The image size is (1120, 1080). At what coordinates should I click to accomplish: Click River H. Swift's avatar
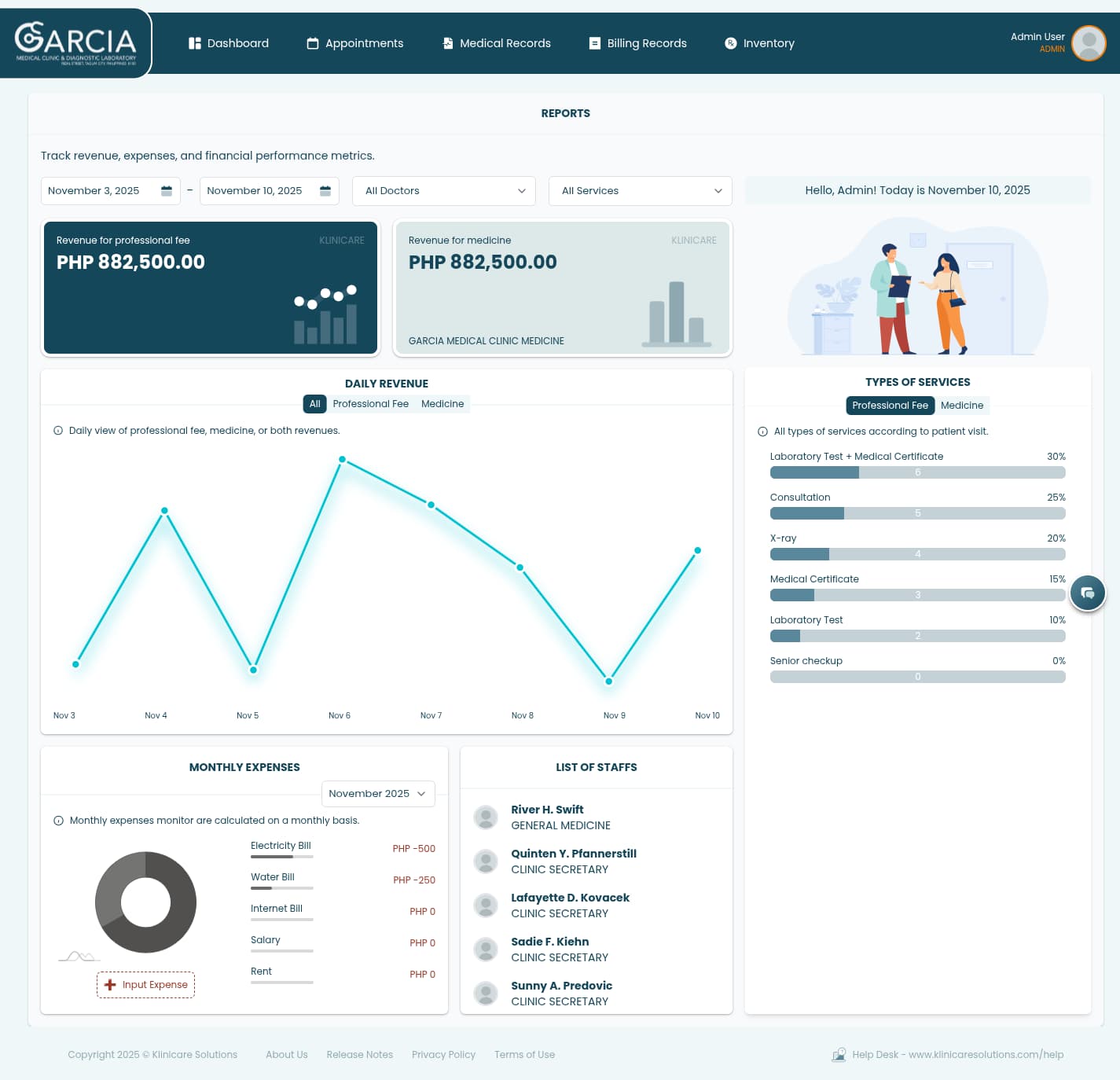(x=486, y=817)
